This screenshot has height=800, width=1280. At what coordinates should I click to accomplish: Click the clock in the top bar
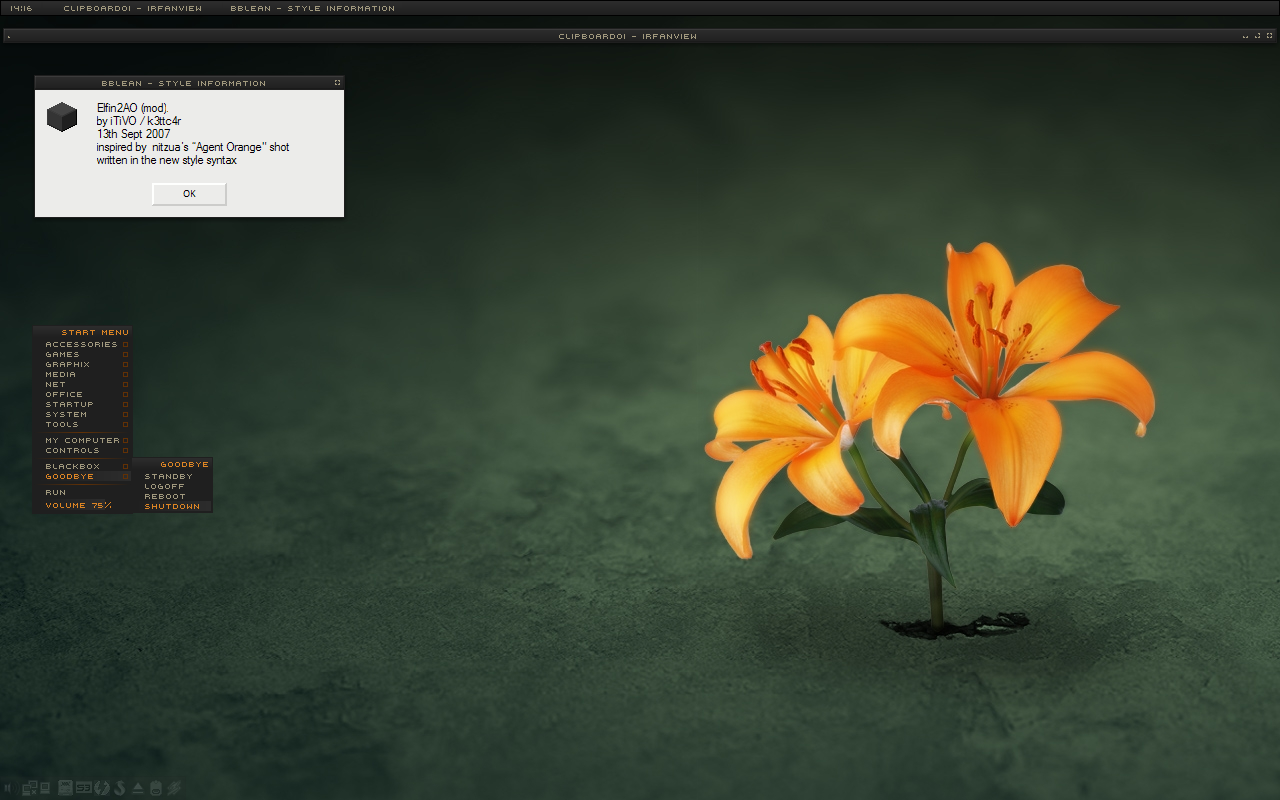click(21, 8)
